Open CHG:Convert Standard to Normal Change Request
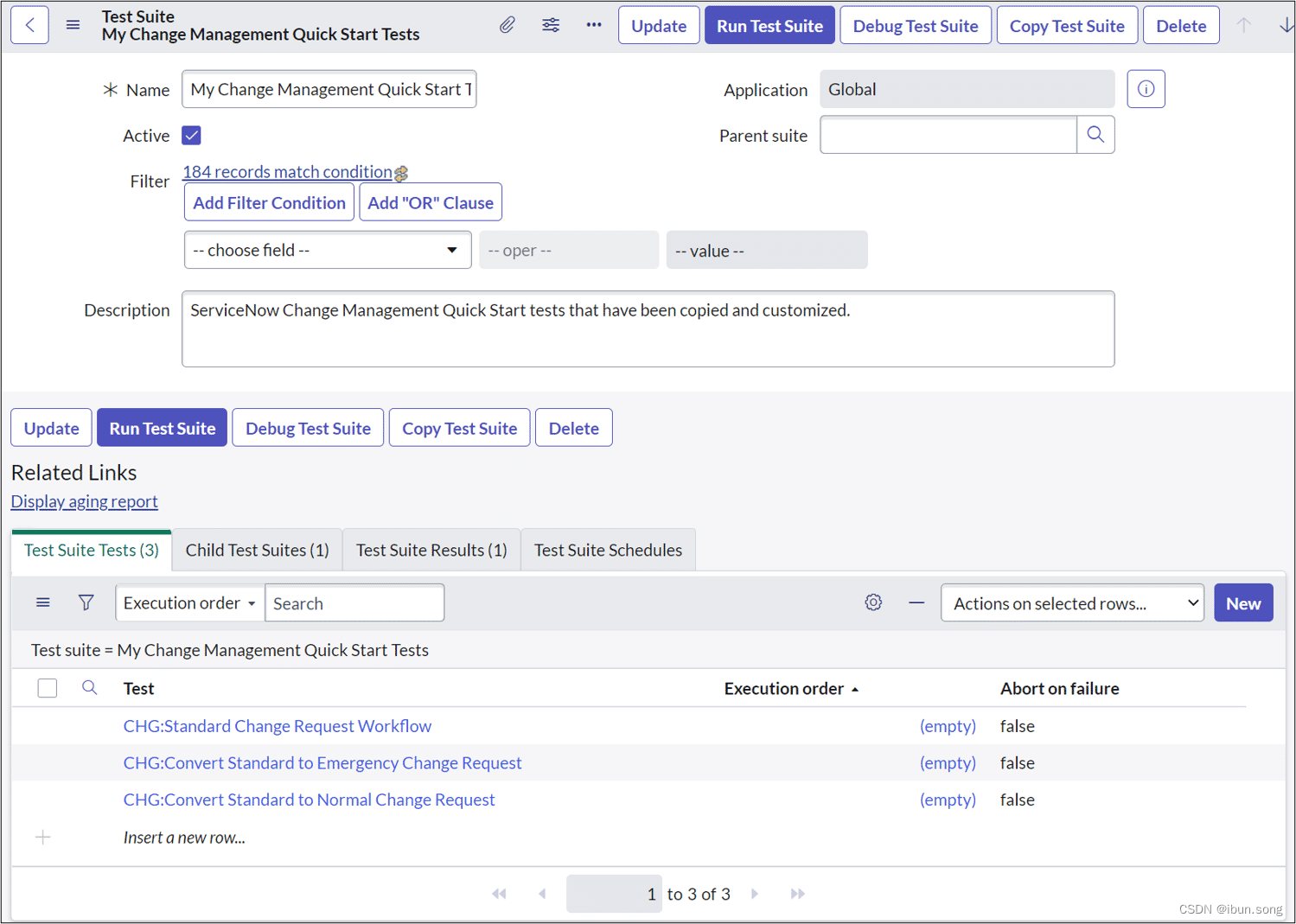 pos(309,800)
